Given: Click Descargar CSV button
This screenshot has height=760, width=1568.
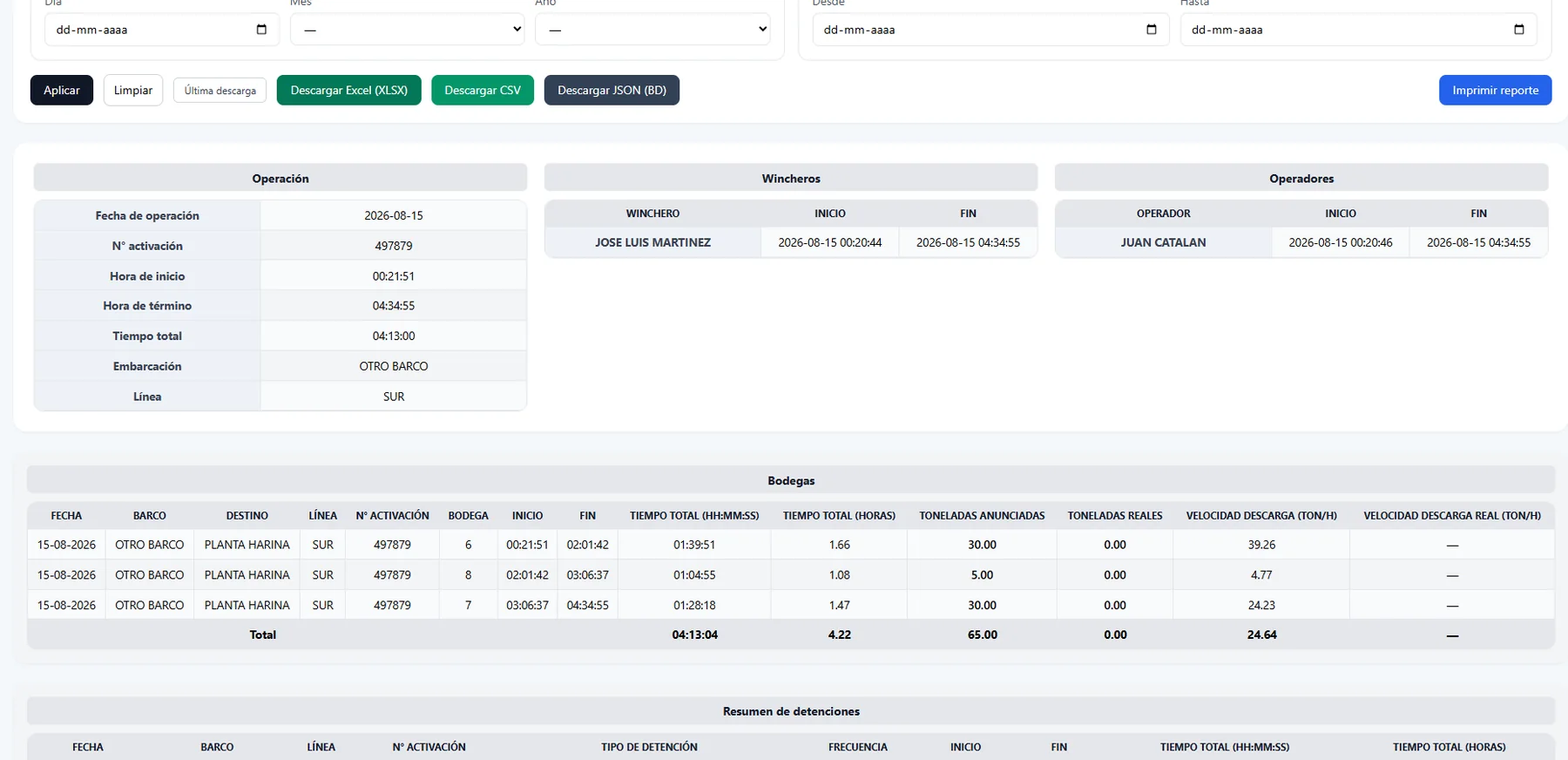Looking at the screenshot, I should coord(483,90).
